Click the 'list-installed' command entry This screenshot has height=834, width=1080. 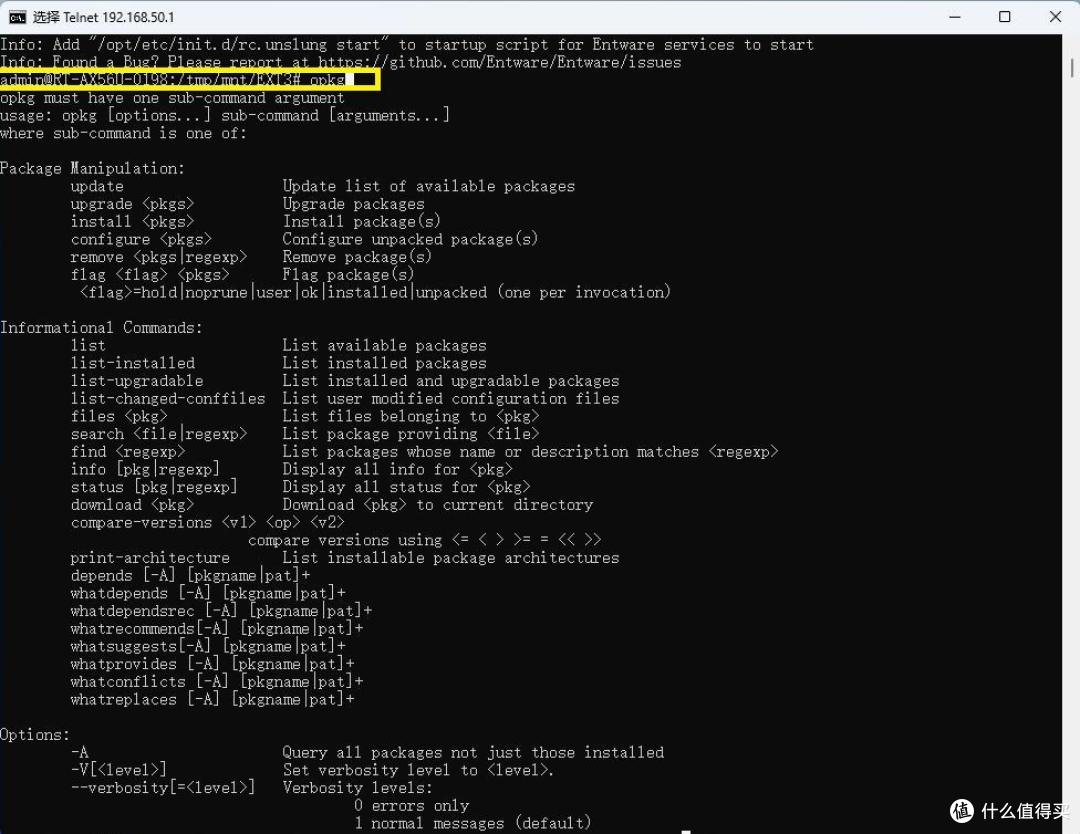(x=132, y=363)
